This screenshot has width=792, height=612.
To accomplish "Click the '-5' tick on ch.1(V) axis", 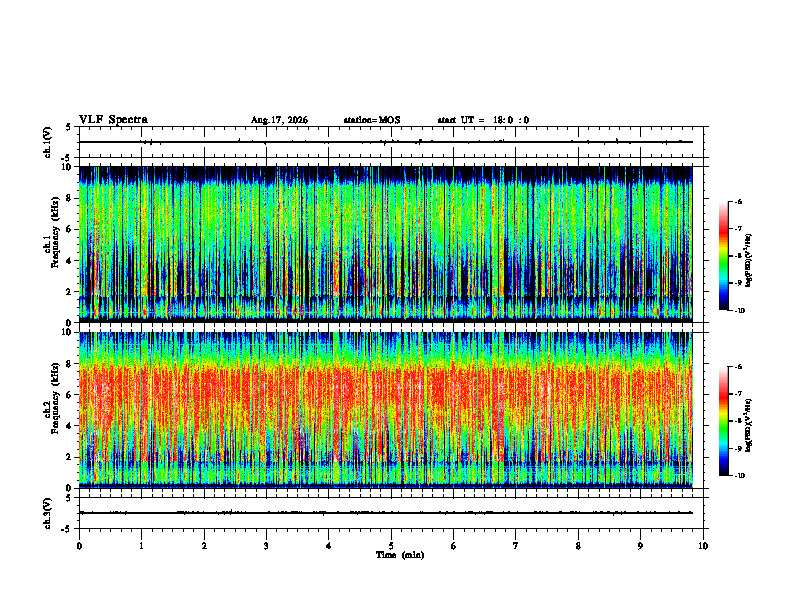I will click(67, 158).
